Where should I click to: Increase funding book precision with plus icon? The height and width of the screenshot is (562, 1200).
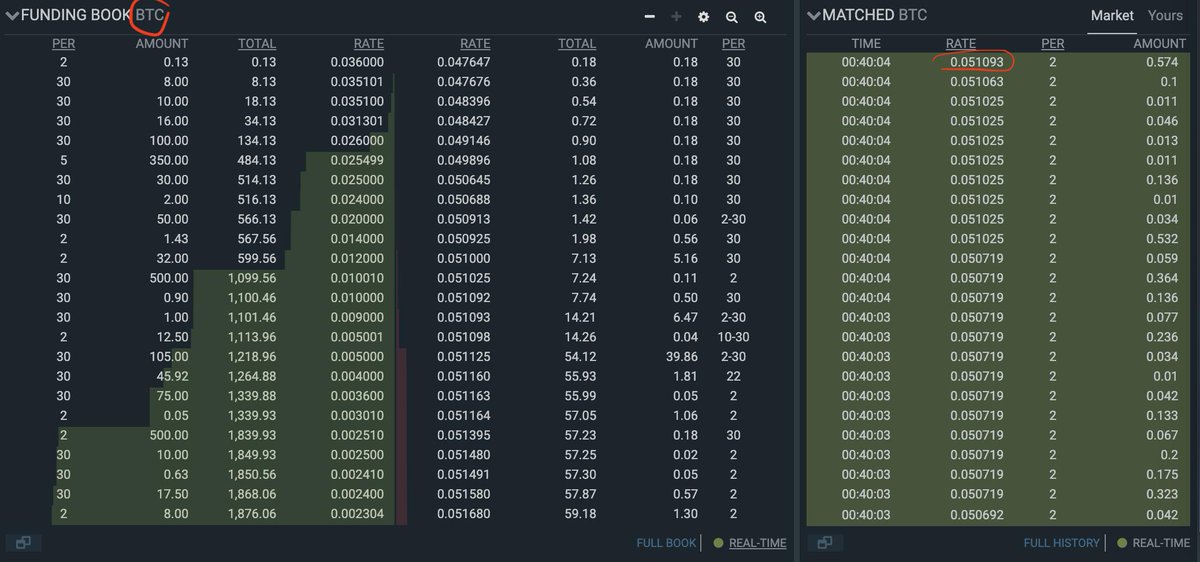click(x=676, y=16)
